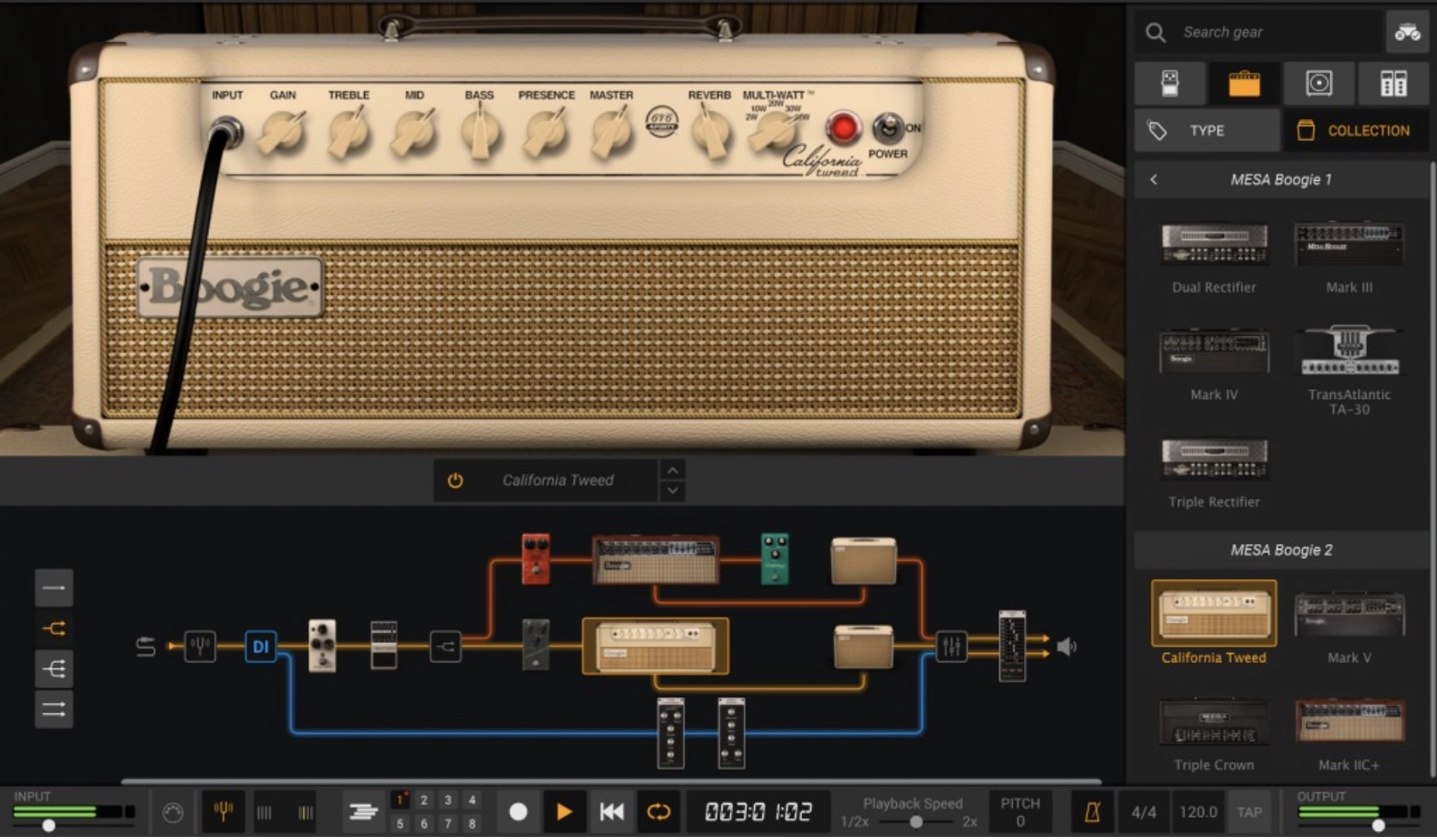This screenshot has width=1437, height=840.
Task: Select the green pedal in upper chain
Action: 775,559
